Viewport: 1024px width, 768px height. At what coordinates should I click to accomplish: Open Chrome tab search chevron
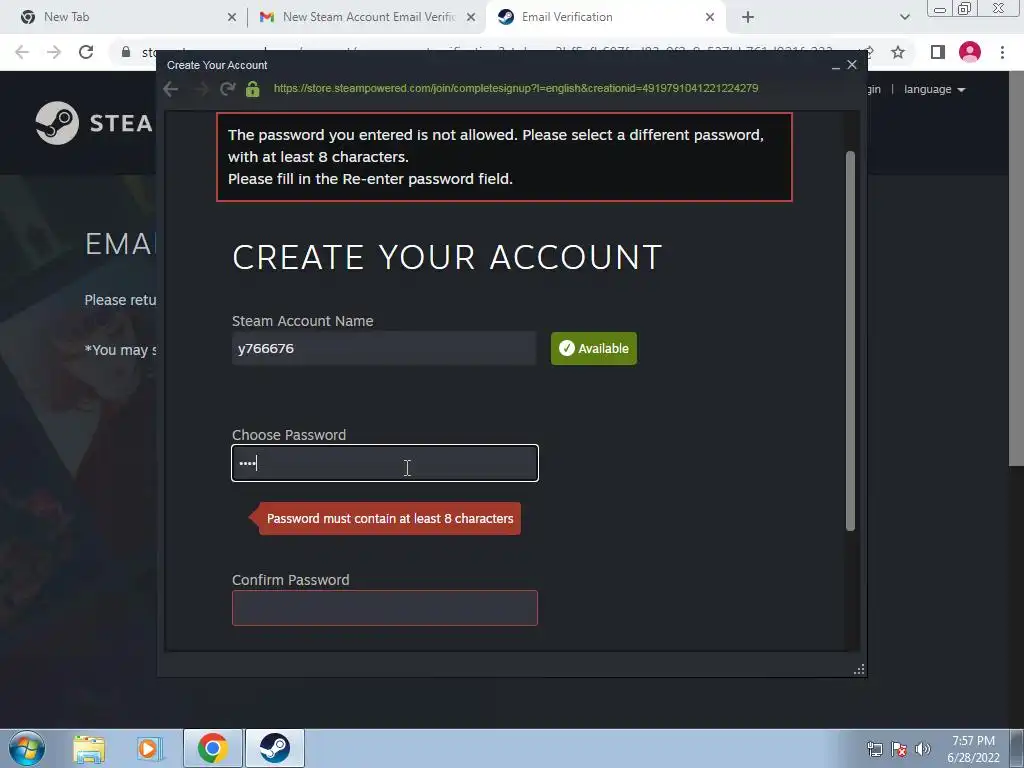(x=904, y=18)
